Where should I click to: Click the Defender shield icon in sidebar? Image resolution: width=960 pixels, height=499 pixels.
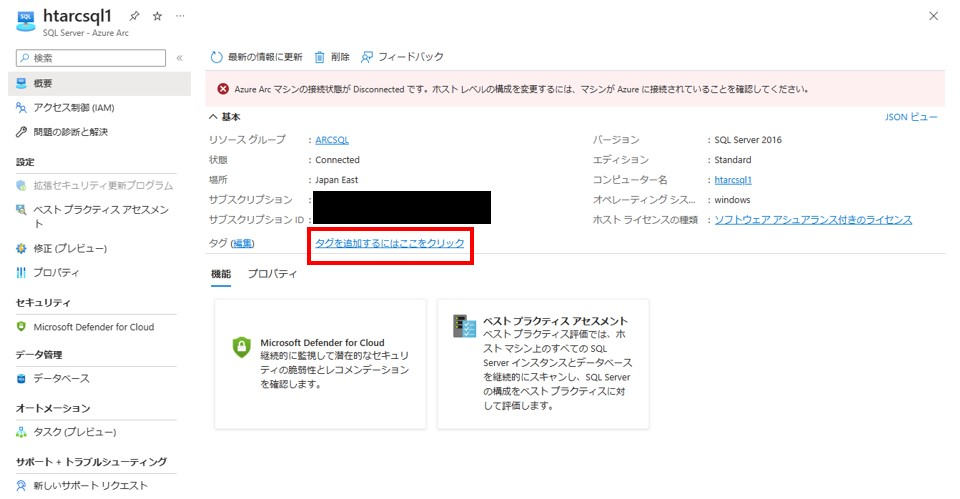21,327
